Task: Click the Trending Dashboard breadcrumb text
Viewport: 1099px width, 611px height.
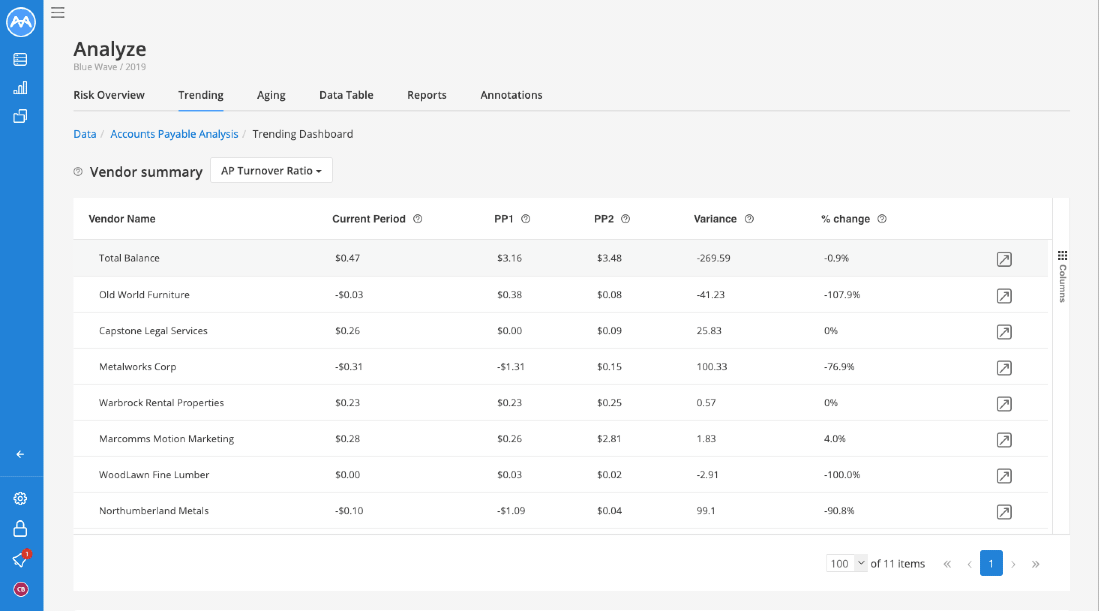Action: click(x=303, y=134)
